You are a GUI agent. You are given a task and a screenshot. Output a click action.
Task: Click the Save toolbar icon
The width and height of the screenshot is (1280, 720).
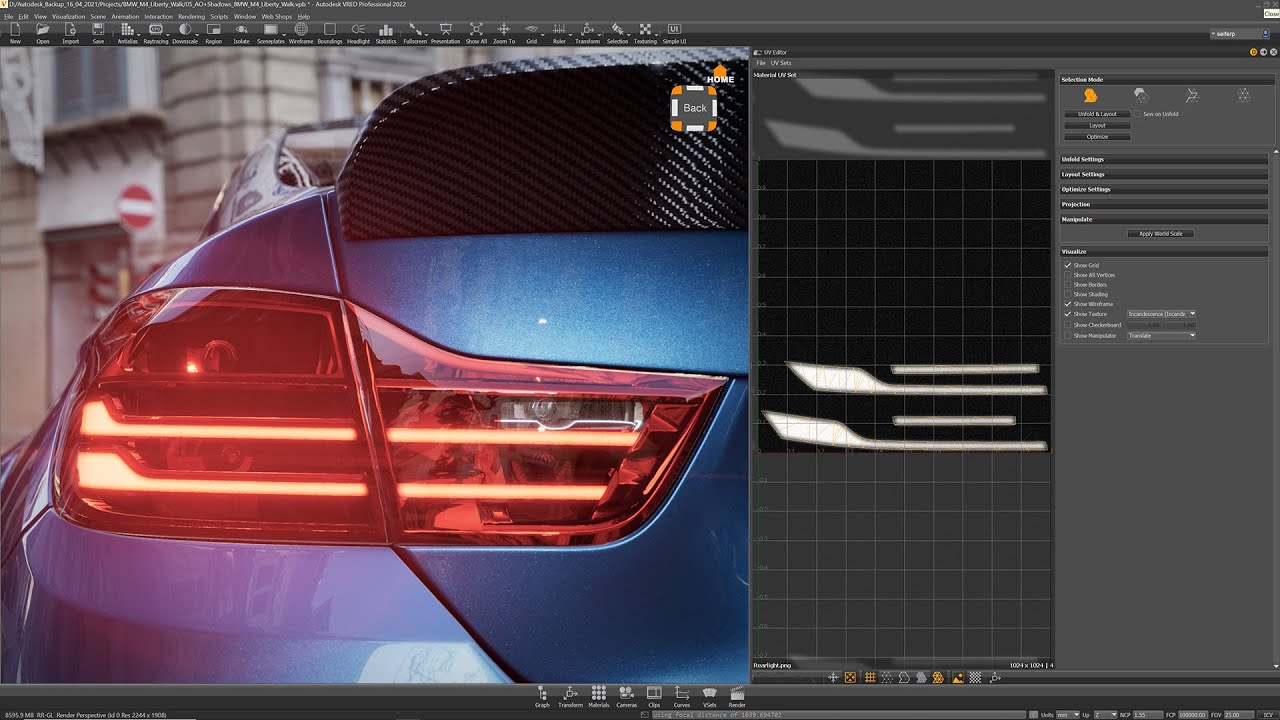tap(98, 34)
